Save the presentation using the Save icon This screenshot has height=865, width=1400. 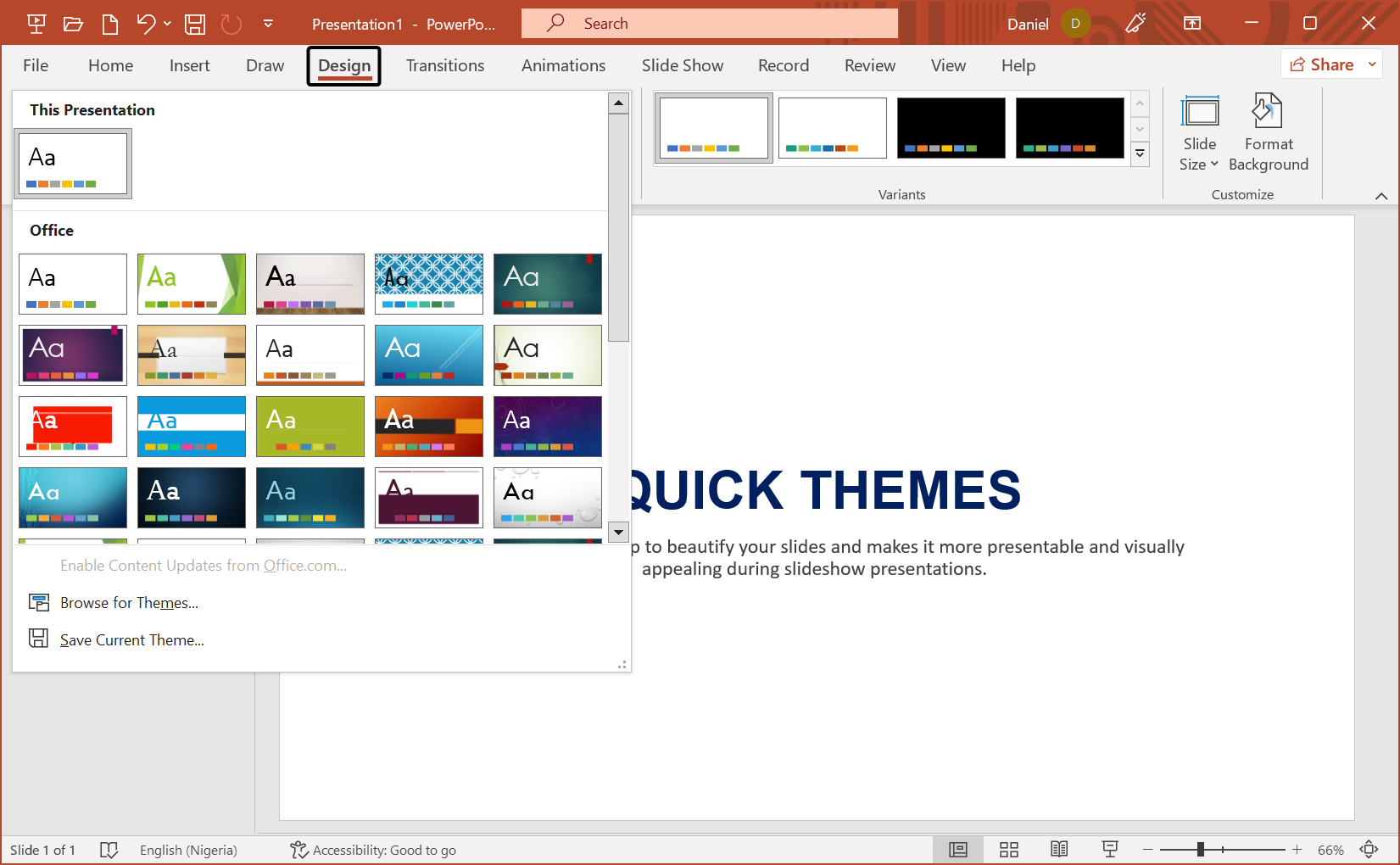pos(194,23)
